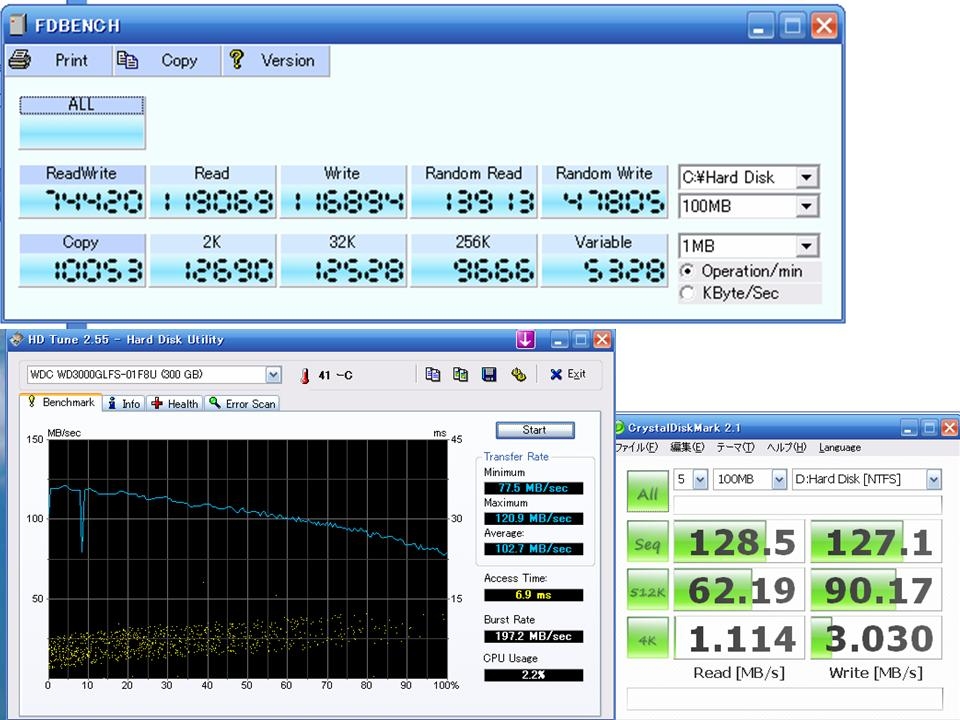
Task: Click HD Tune's copy screenshot icon
Action: pos(460,375)
